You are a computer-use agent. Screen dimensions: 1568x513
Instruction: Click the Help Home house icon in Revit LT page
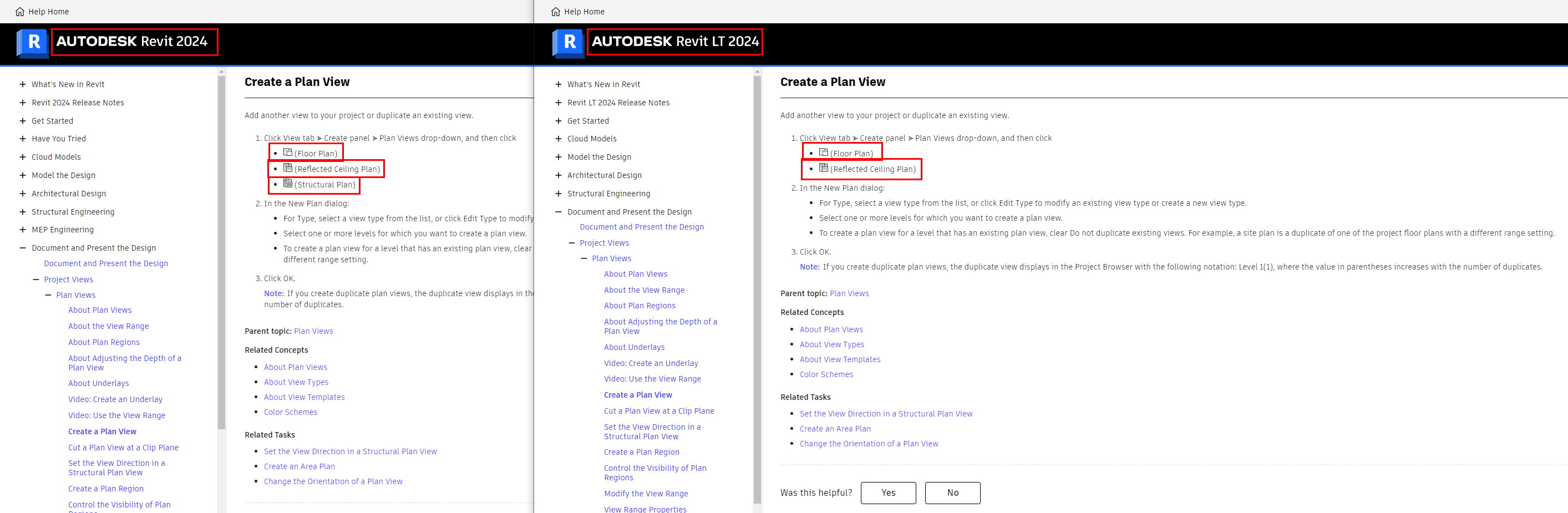556,12
